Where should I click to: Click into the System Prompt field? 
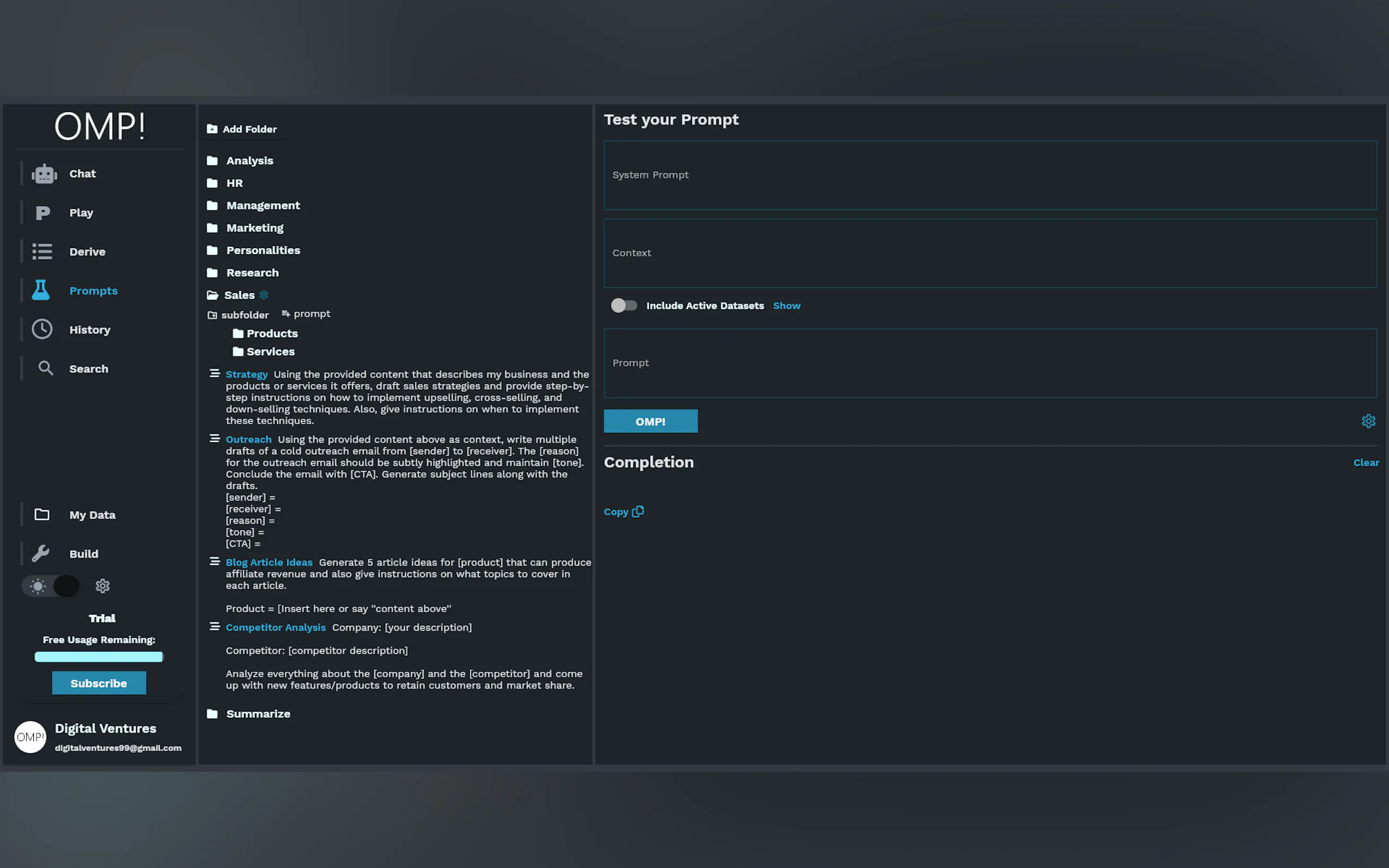989,175
